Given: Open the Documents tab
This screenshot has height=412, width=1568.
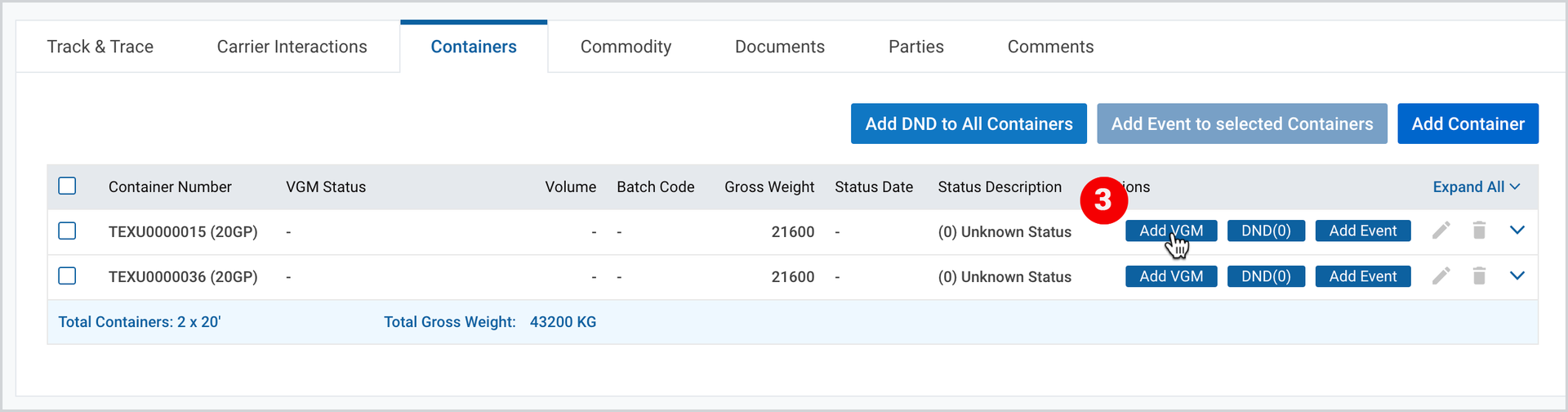Looking at the screenshot, I should 780,47.
